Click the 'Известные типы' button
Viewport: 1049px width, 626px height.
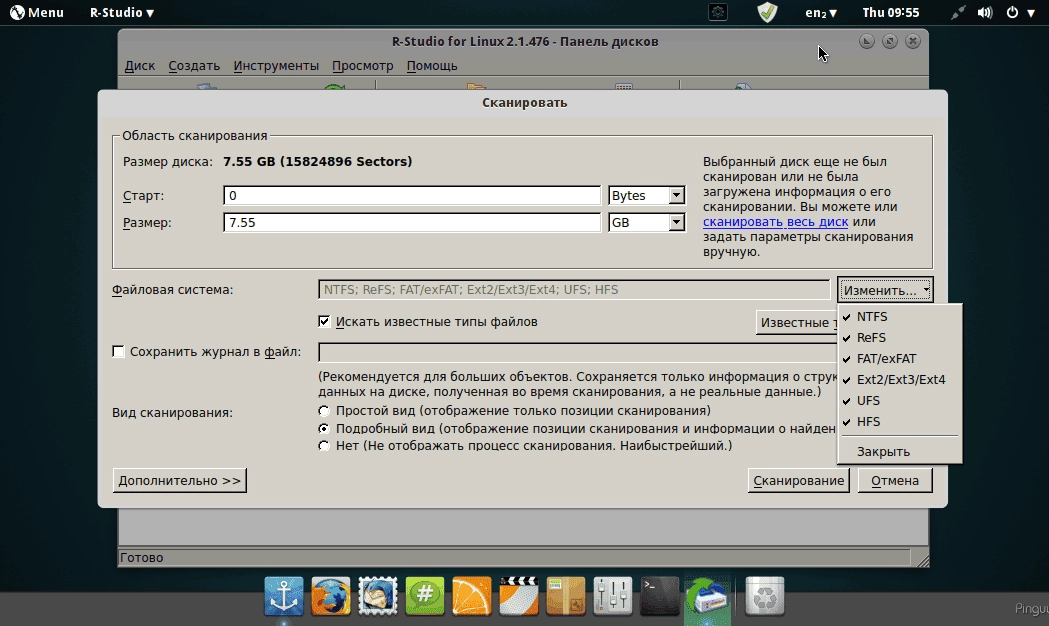797,322
